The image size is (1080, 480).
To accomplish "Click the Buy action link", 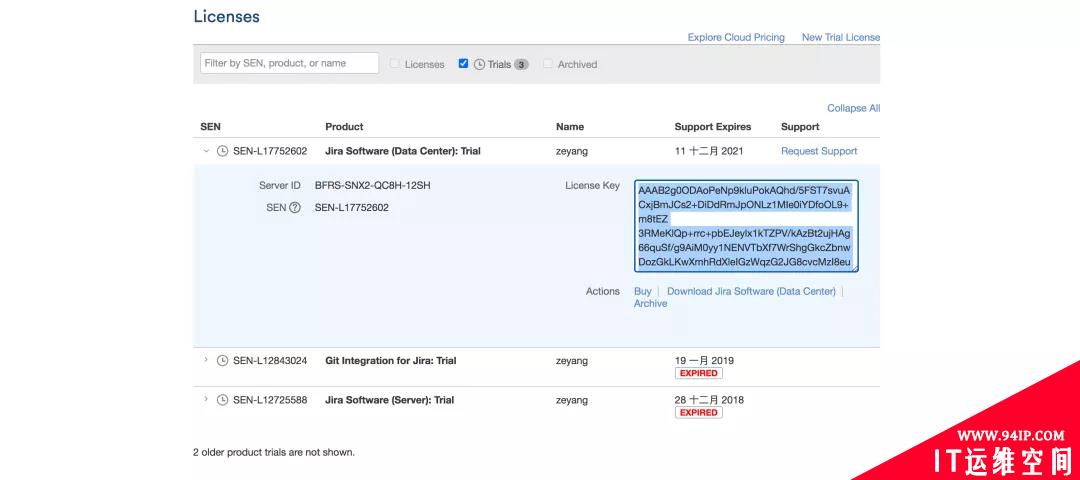I will [643, 291].
